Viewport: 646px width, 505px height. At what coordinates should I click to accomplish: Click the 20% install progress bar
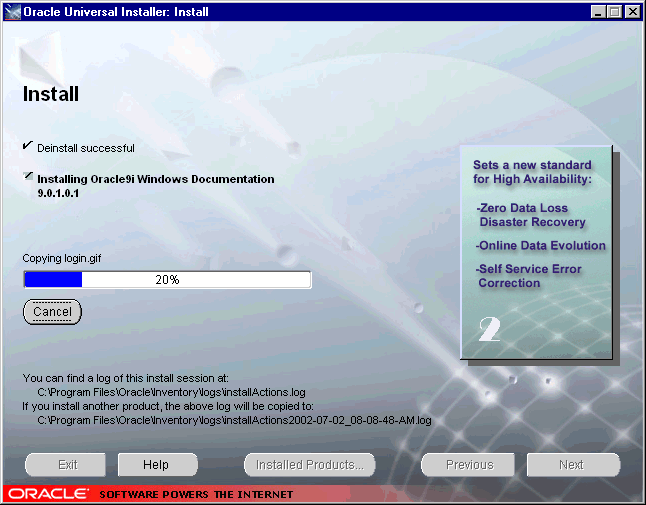tap(168, 280)
